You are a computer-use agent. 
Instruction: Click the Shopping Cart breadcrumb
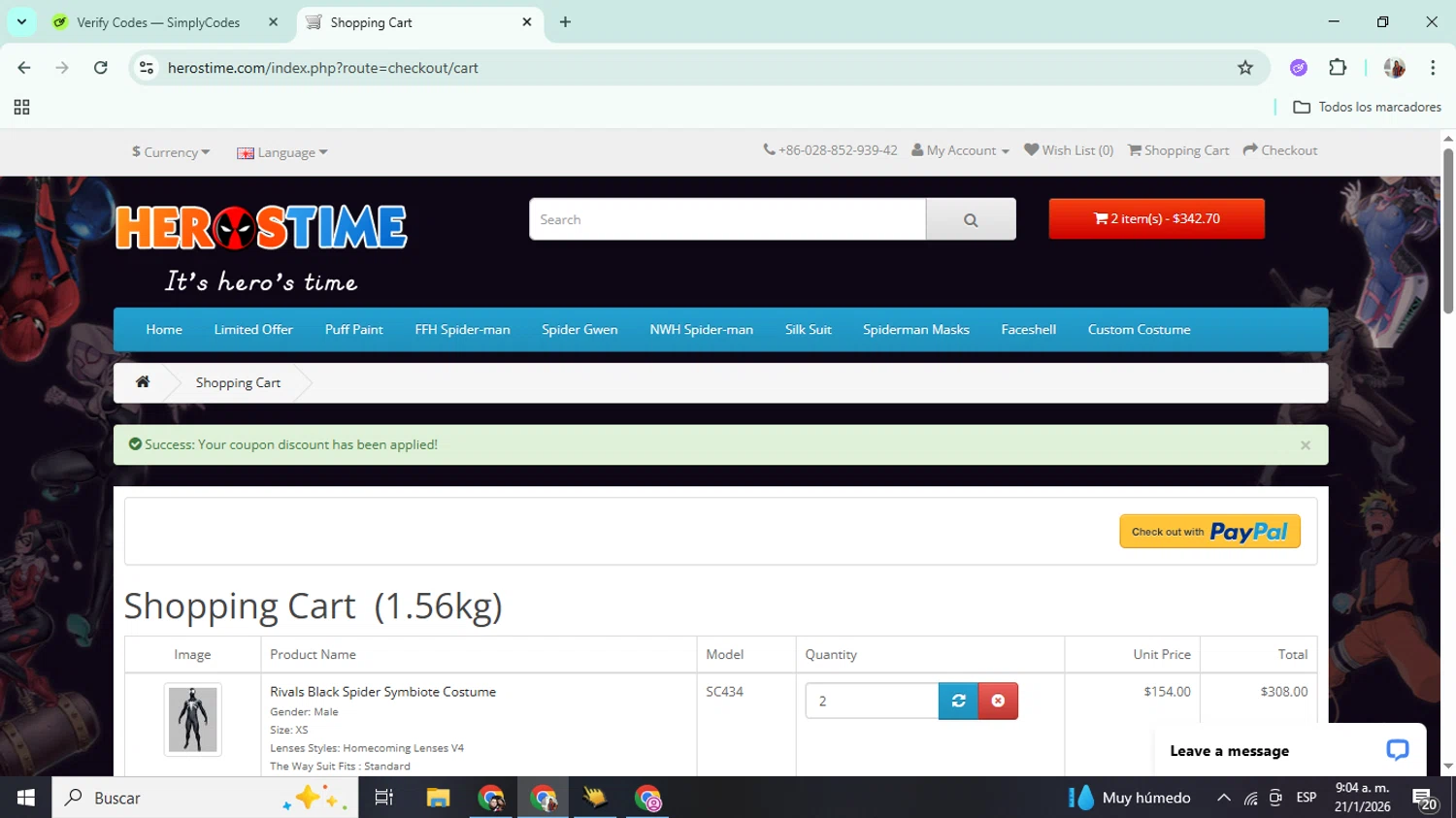(x=238, y=382)
